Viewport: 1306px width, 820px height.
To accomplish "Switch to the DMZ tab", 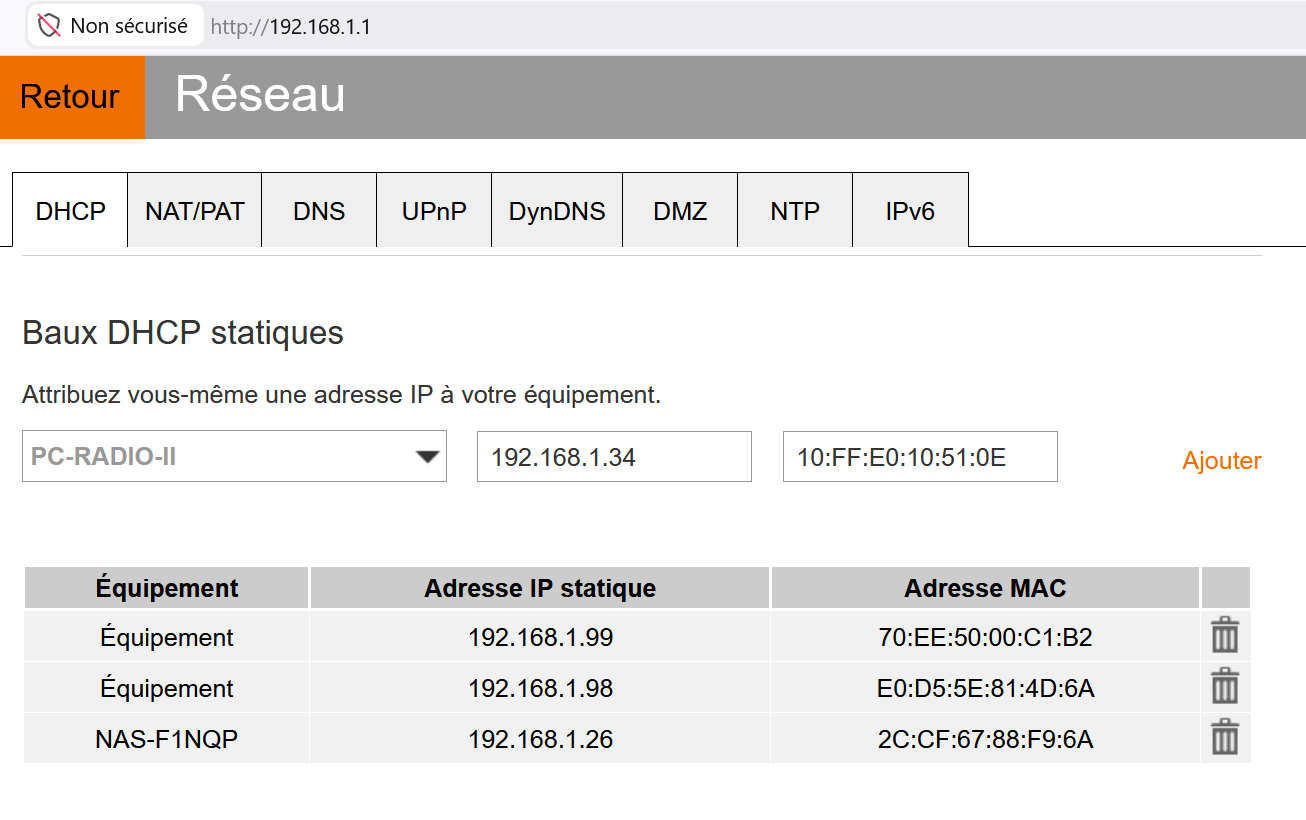I will [679, 210].
